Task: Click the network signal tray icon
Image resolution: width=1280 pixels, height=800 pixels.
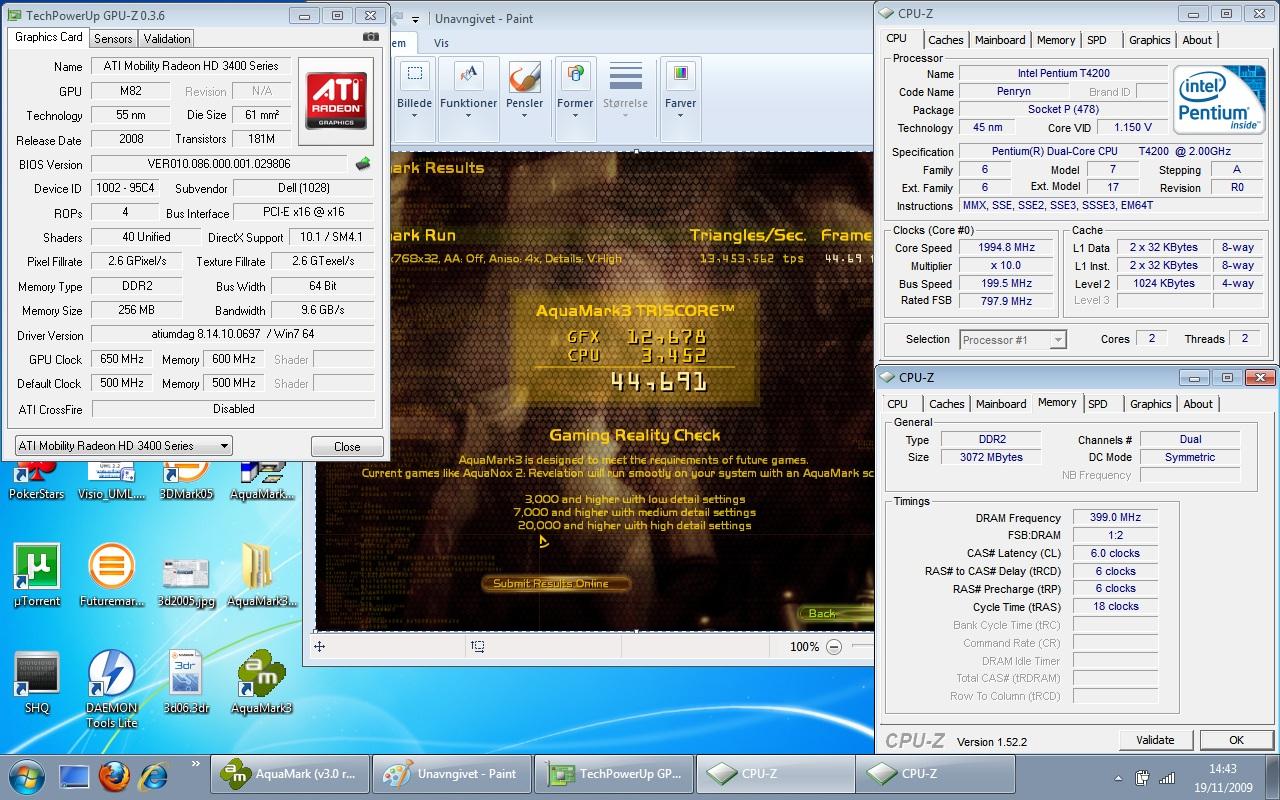Action: (1165, 778)
